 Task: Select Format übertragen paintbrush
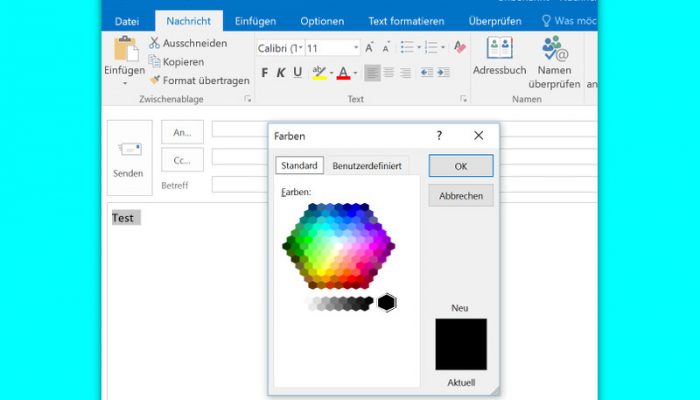[x=154, y=80]
